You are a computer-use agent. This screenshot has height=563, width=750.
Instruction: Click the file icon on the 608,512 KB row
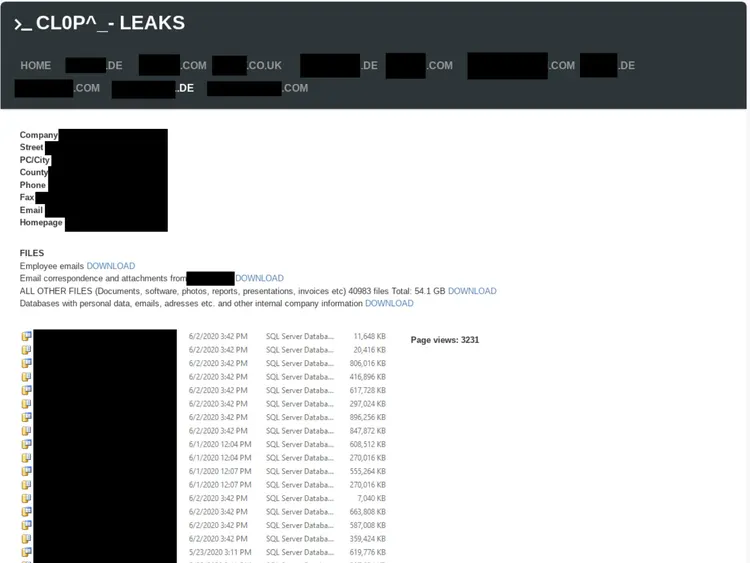[x=27, y=444]
